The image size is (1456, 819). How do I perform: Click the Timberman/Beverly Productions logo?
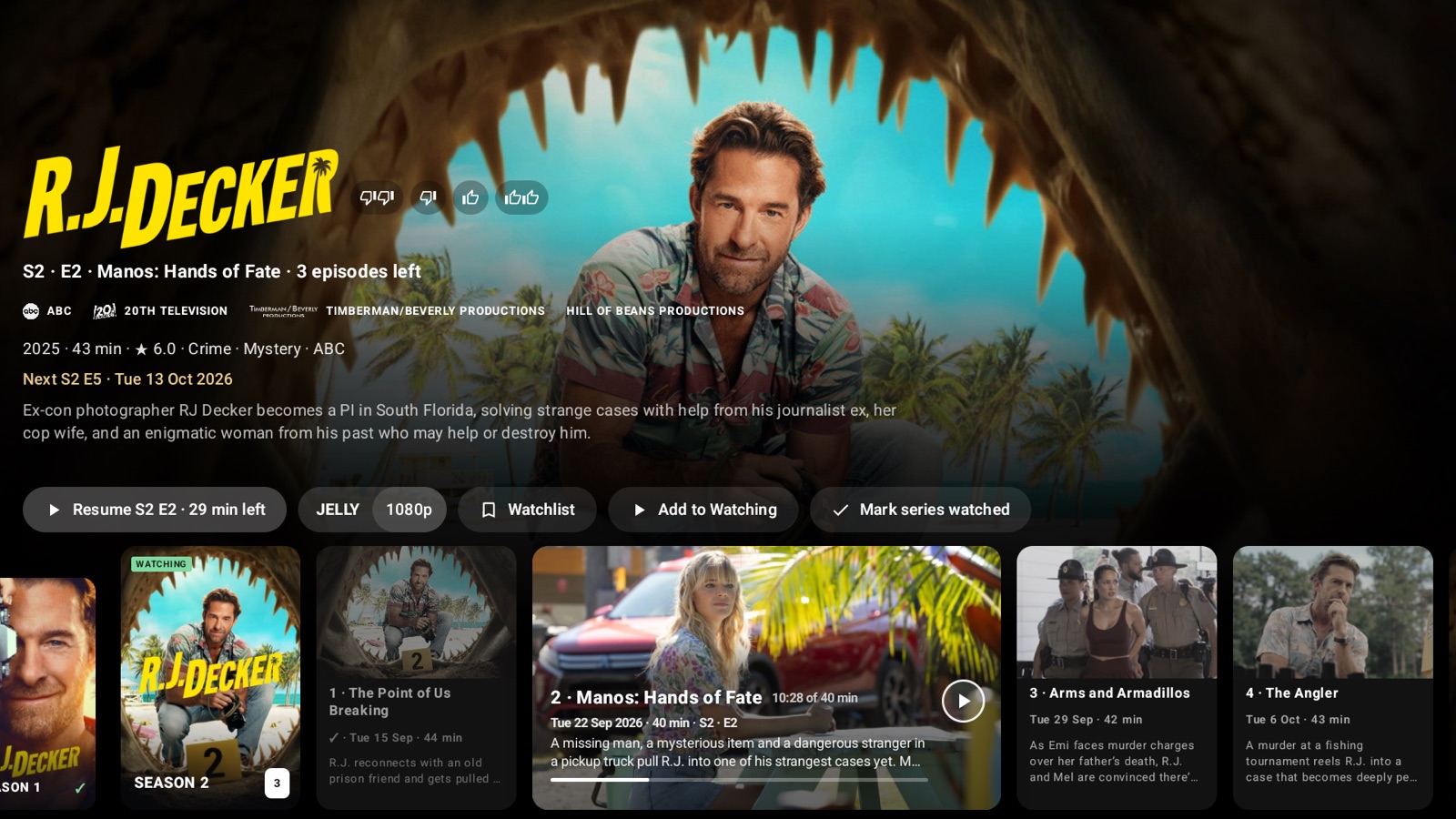tap(284, 311)
